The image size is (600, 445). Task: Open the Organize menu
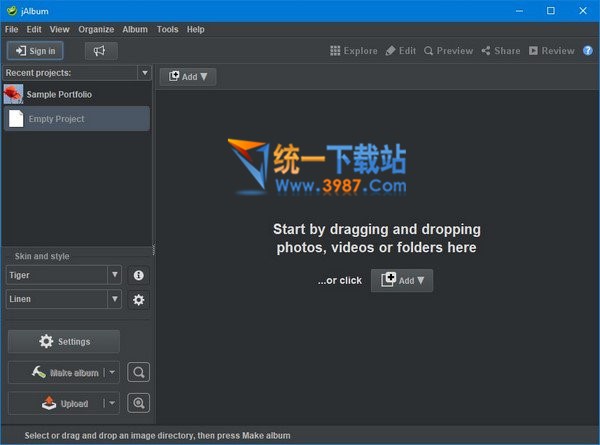[96, 29]
